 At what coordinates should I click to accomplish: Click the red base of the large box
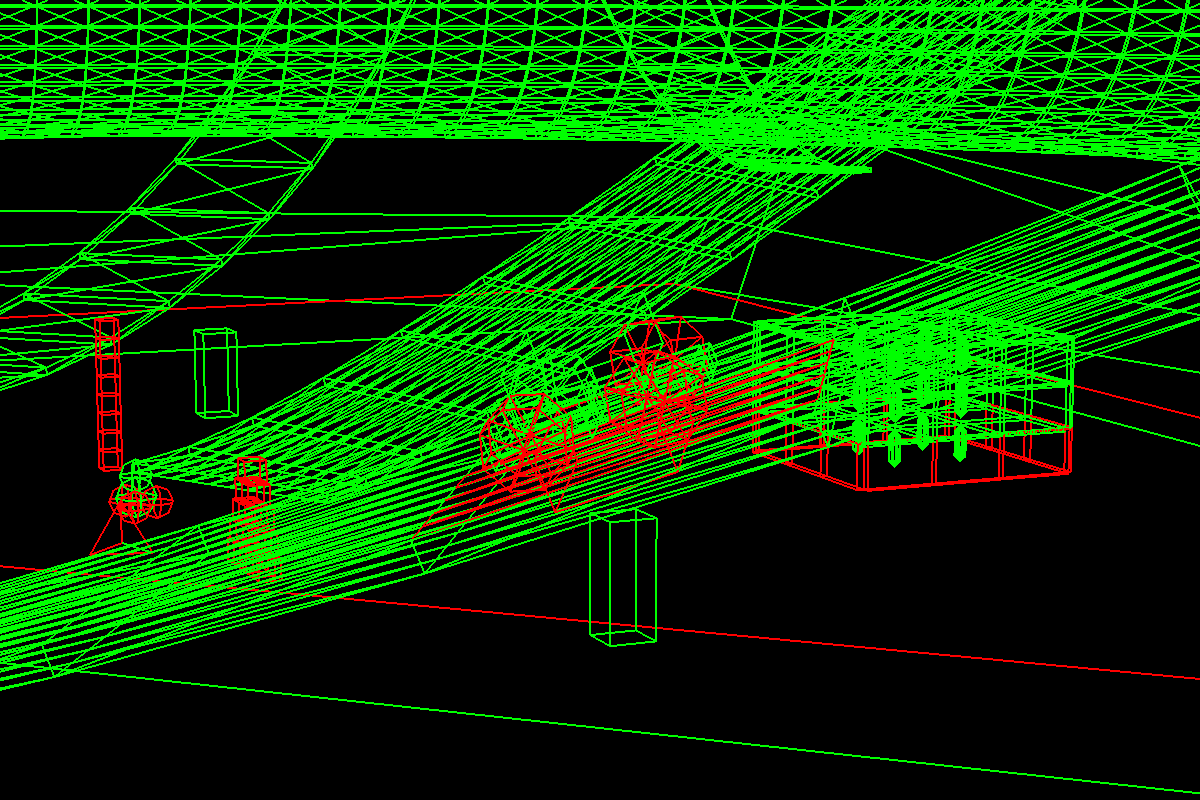coord(960,478)
